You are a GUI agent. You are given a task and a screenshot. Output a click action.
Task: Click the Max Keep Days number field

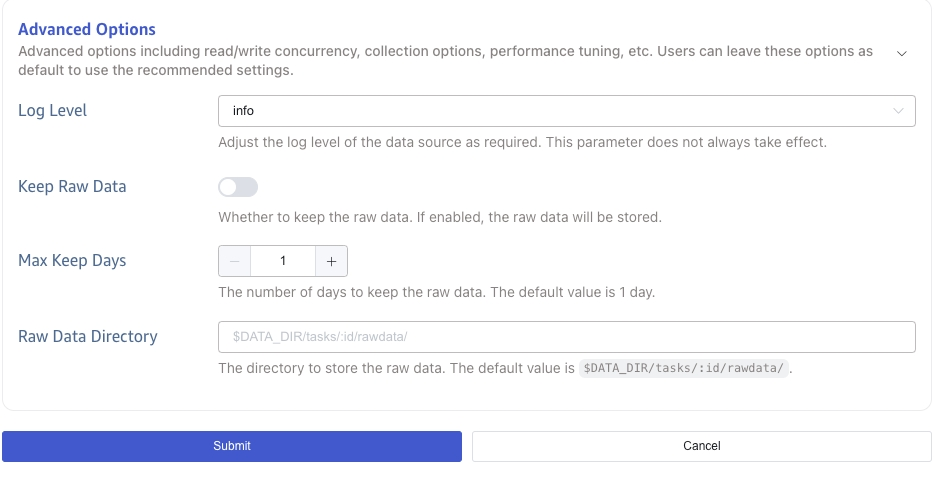[283, 261]
